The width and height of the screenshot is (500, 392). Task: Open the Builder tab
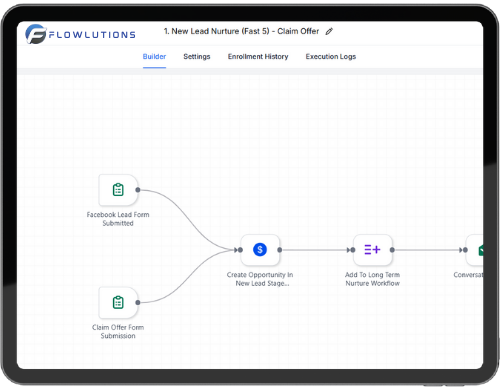click(154, 56)
